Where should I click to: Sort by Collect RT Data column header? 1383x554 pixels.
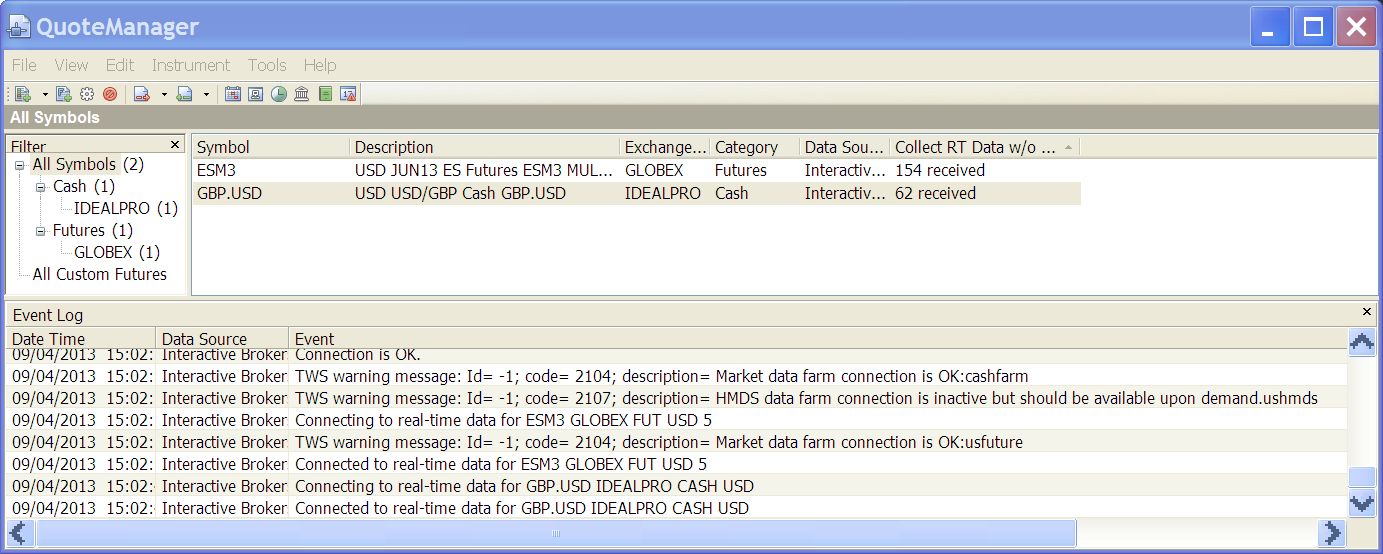pyautogui.click(x=984, y=147)
